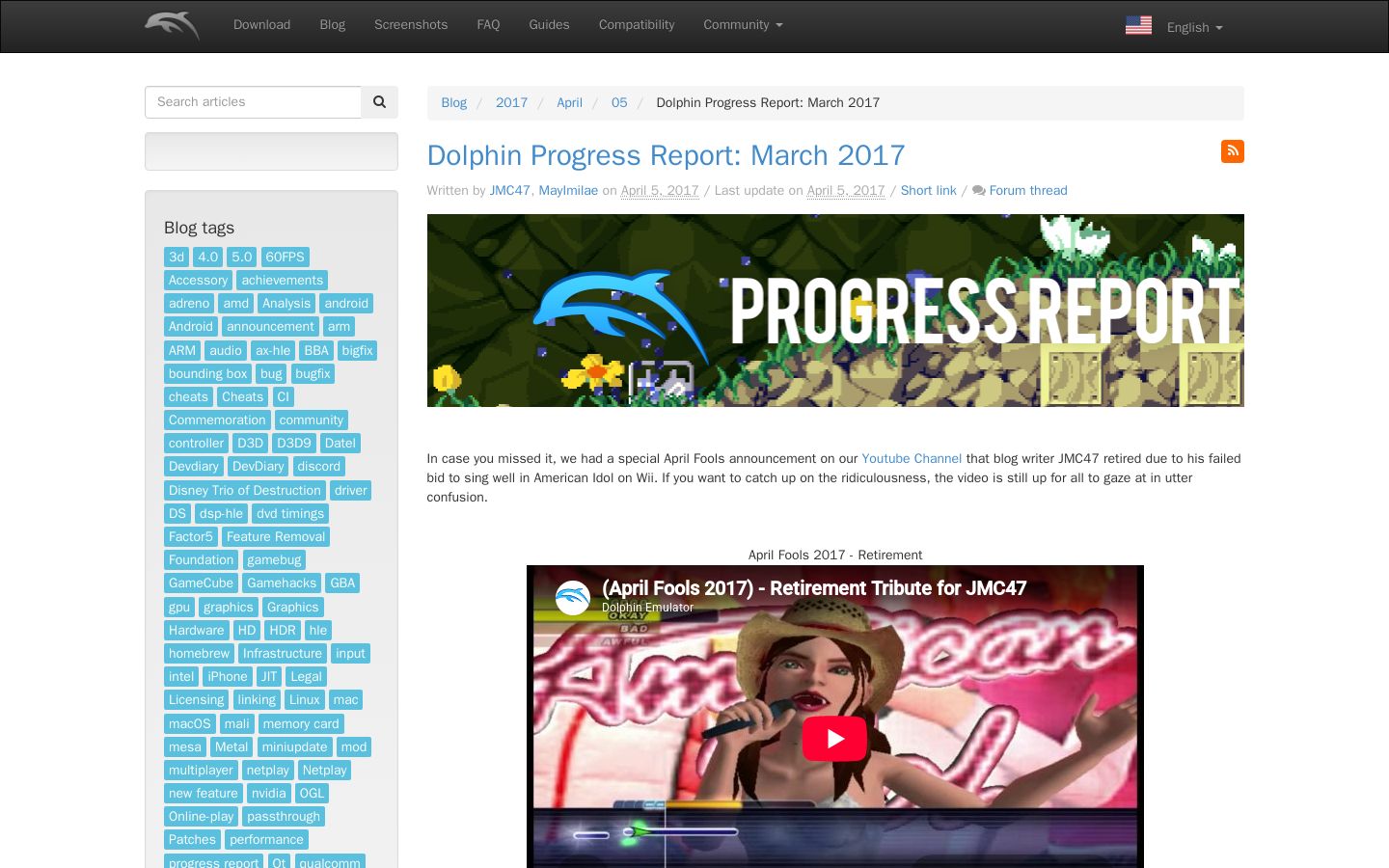
Task: Select the Analysis tag
Action: (x=286, y=304)
